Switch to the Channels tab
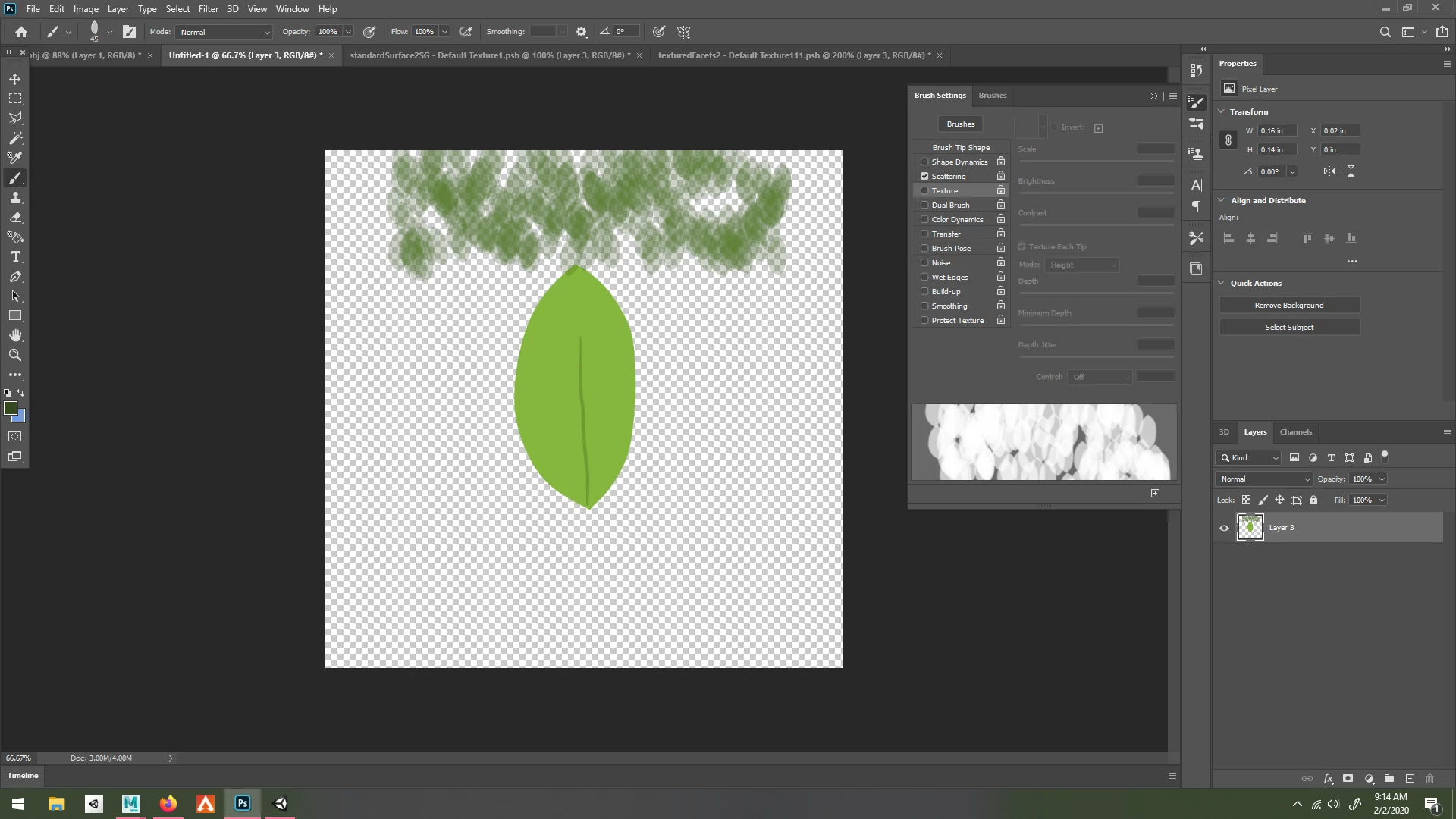Image resolution: width=1456 pixels, height=819 pixels. (1295, 432)
